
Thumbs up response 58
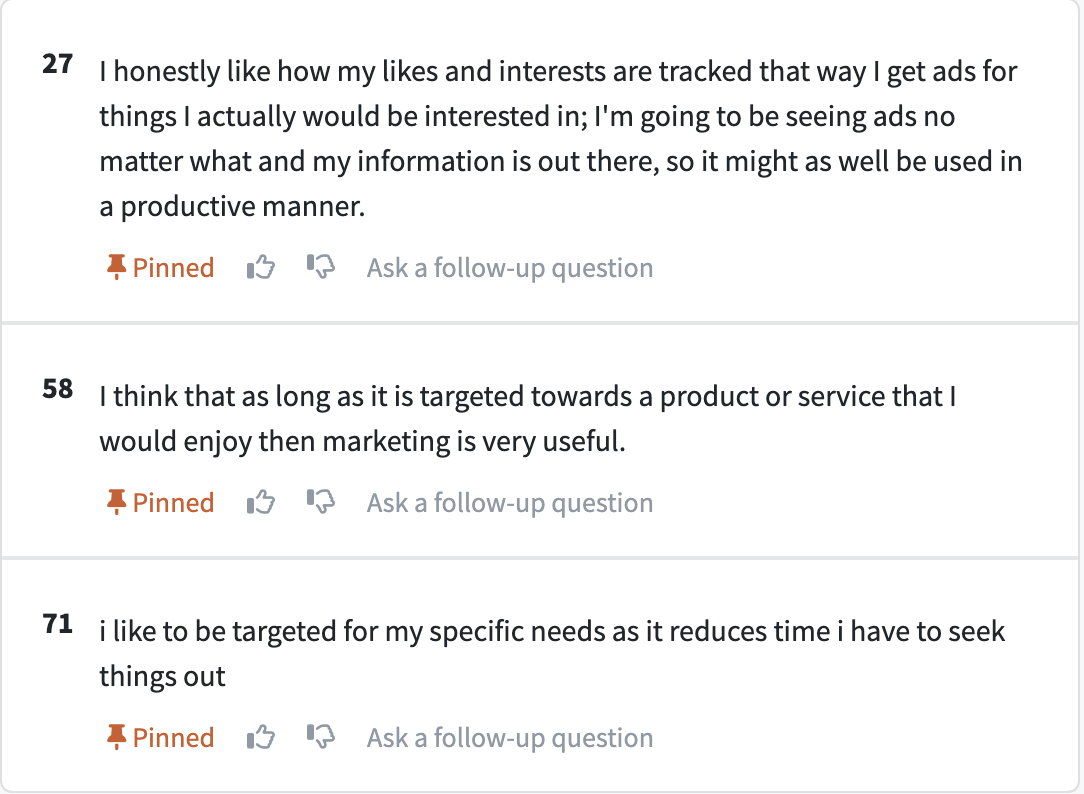(261, 502)
